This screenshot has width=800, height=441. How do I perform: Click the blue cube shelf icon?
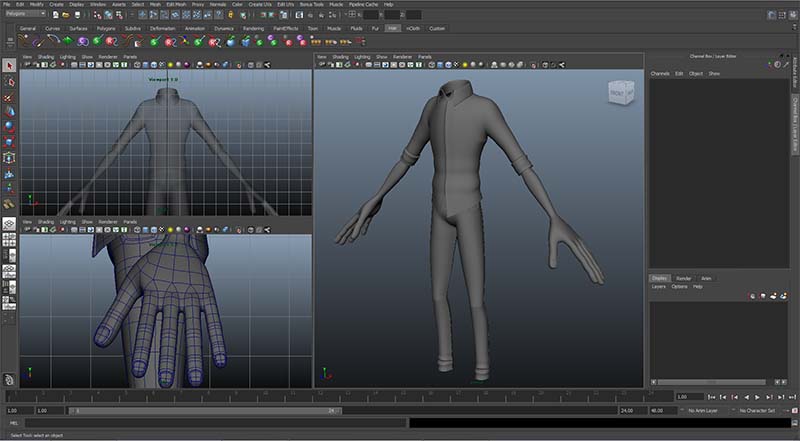(246, 41)
